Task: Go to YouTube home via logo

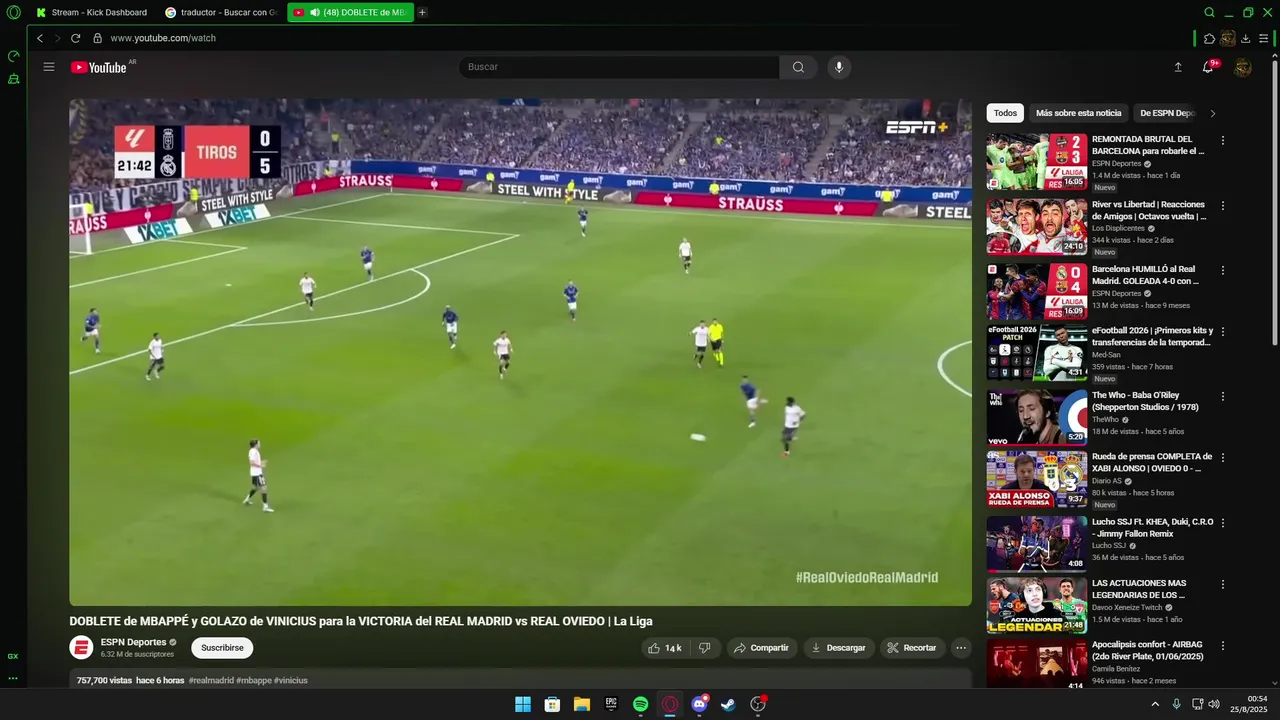Action: click(98, 67)
